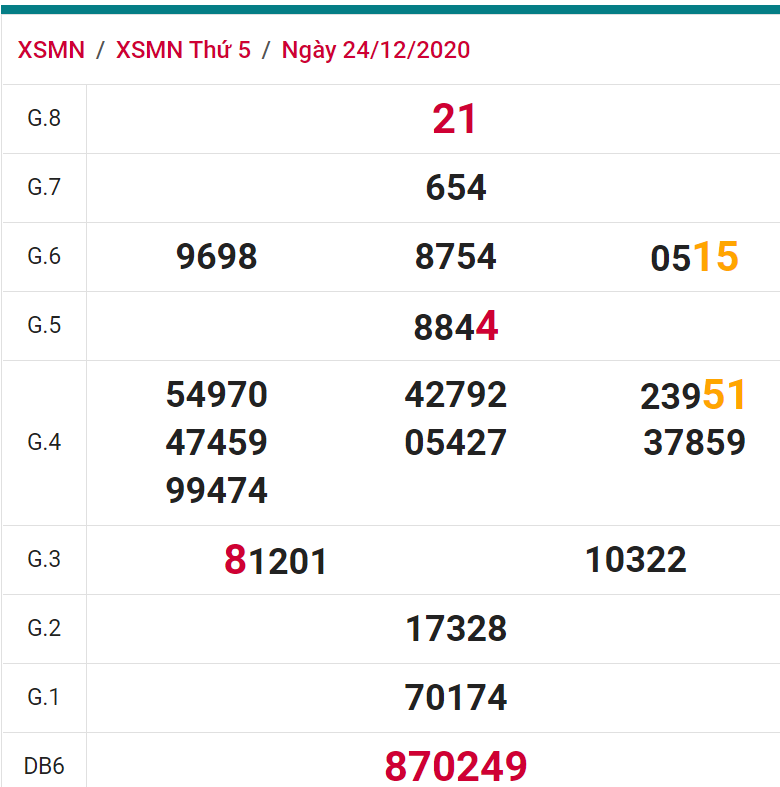Click G.6 number 8754
The width and height of the screenshot is (780, 787).
point(455,257)
